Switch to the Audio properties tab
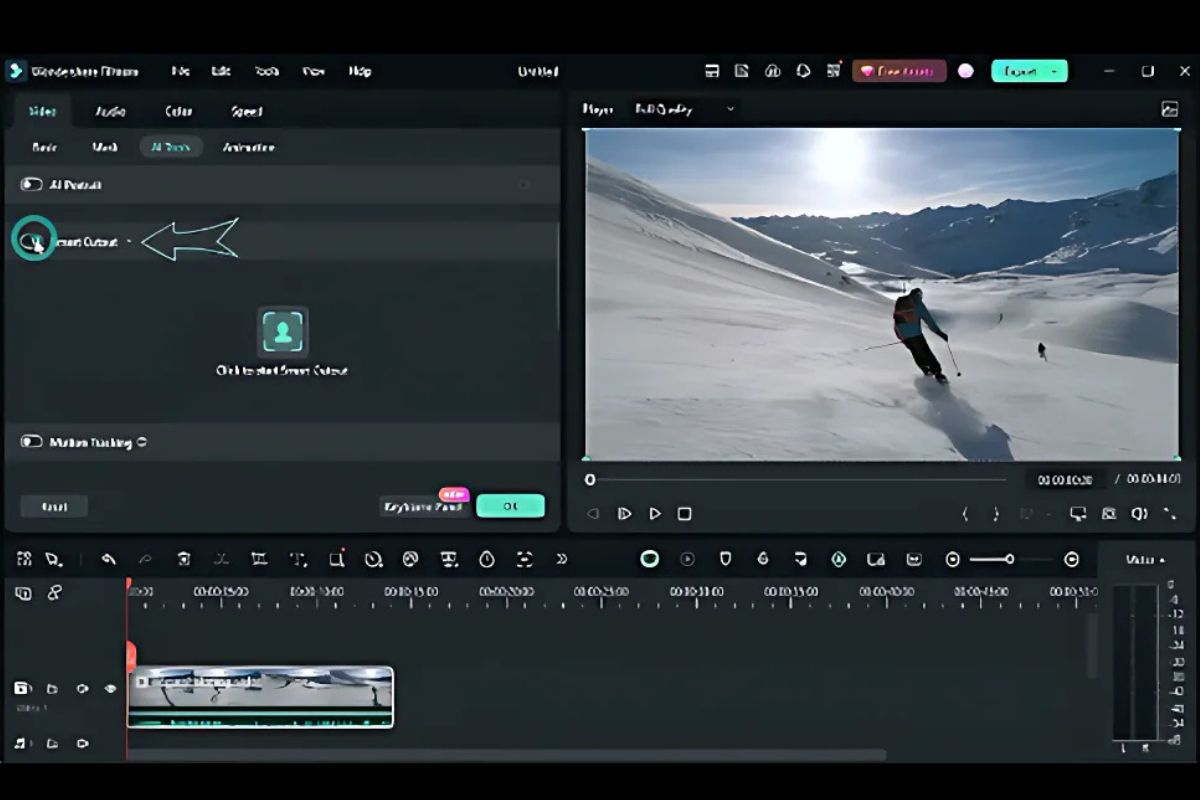Screen dimensions: 1200x800 [x=110, y=111]
